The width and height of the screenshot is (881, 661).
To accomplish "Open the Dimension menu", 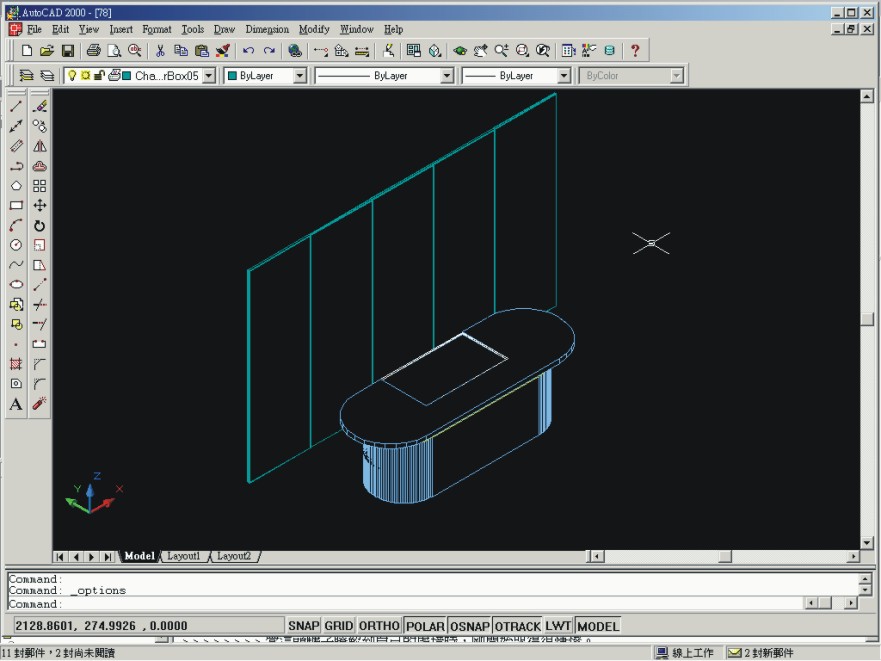I will (x=267, y=30).
